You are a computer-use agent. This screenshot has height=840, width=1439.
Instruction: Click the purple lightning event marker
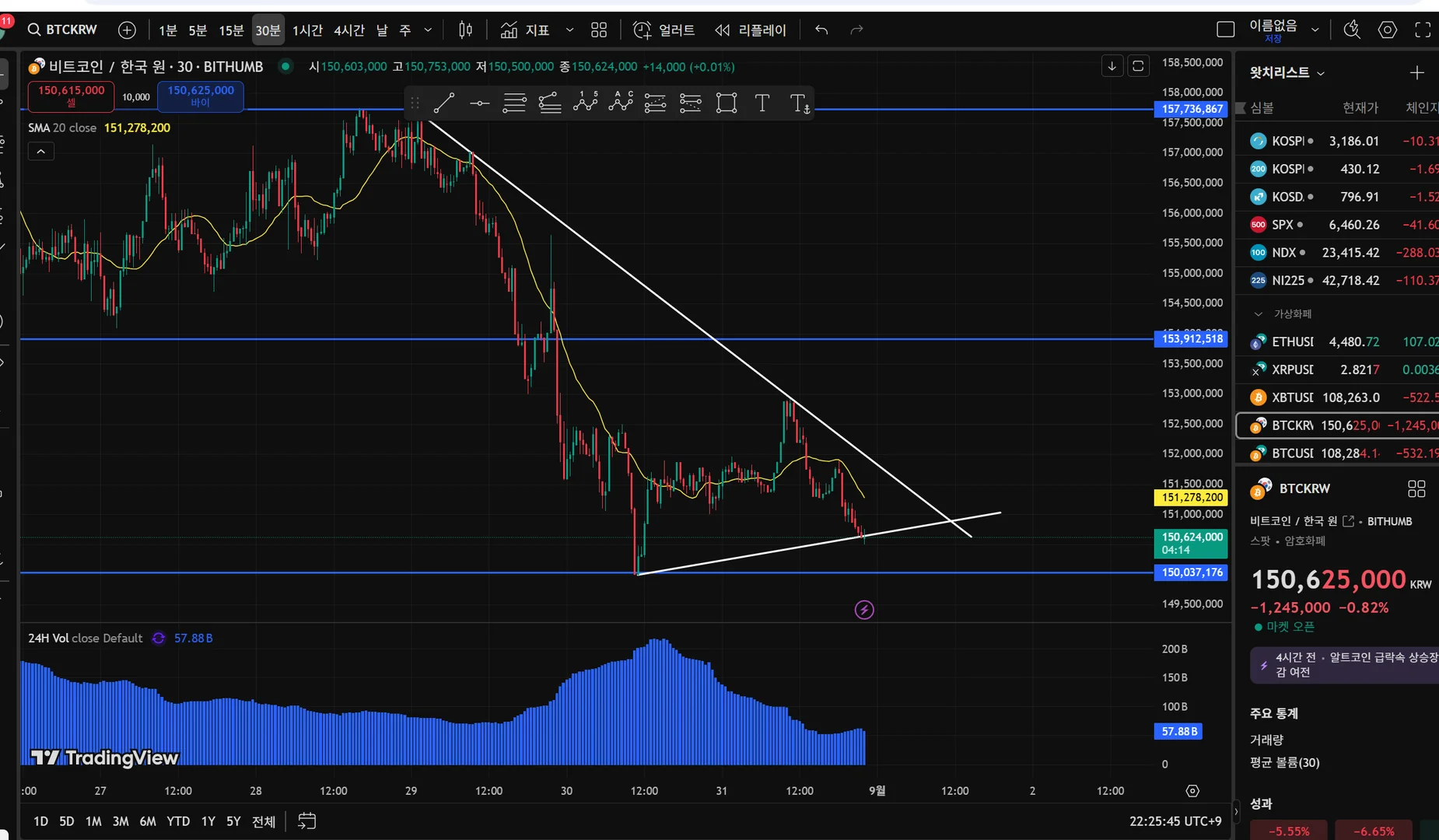tap(864, 610)
